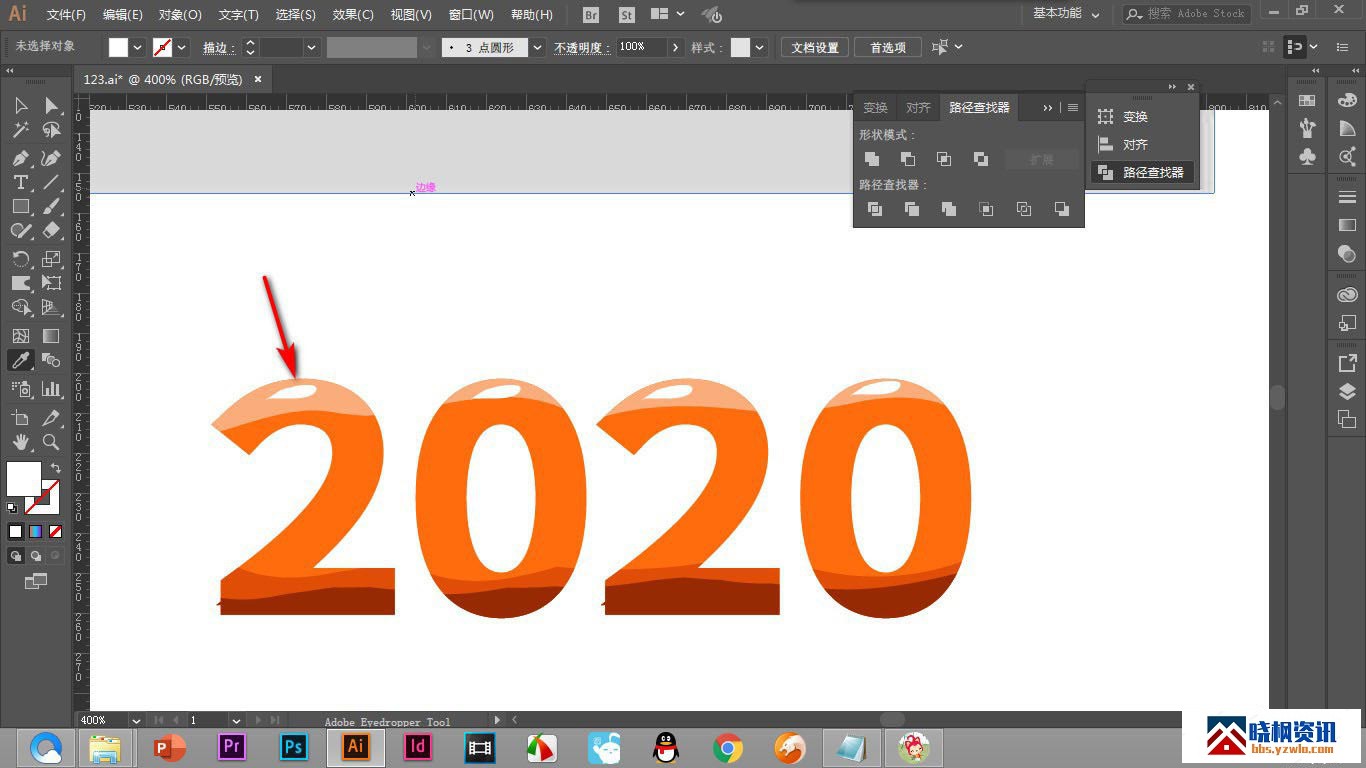Screen dimensions: 1366x768
Task: Open the zoom level 400% dropdown
Action: [135, 720]
